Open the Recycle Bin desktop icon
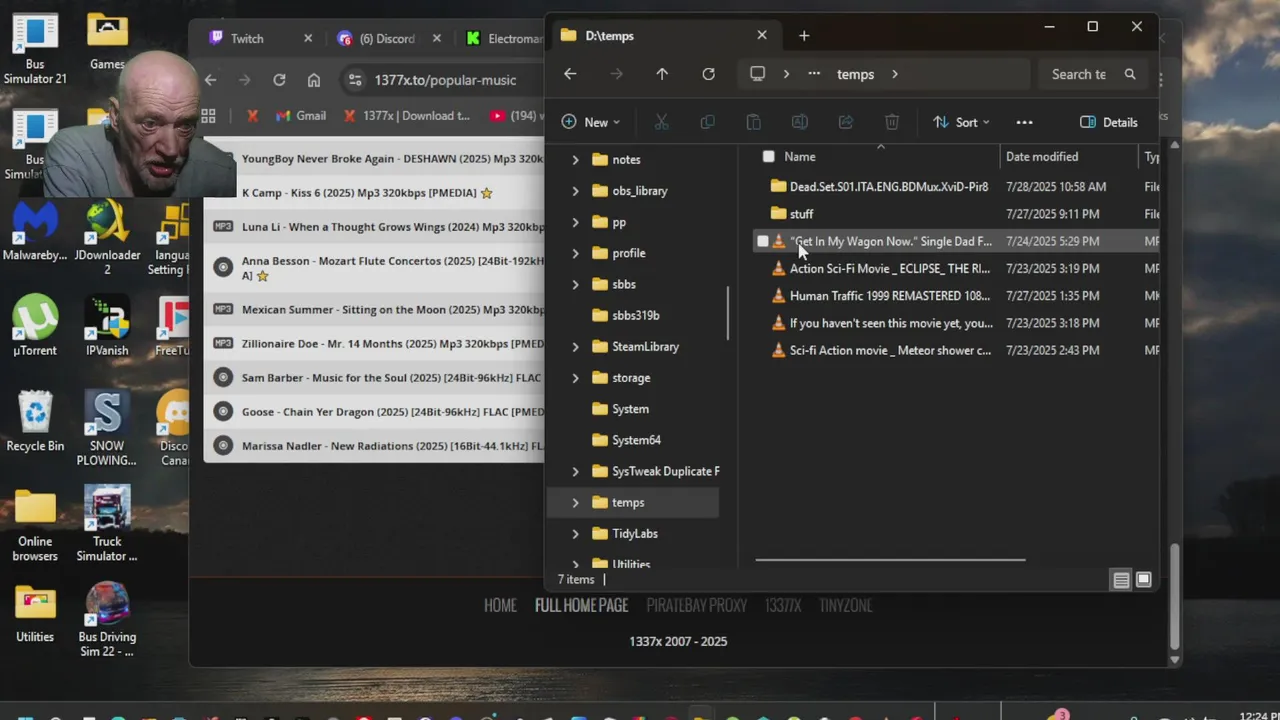The image size is (1280, 720). [35, 420]
